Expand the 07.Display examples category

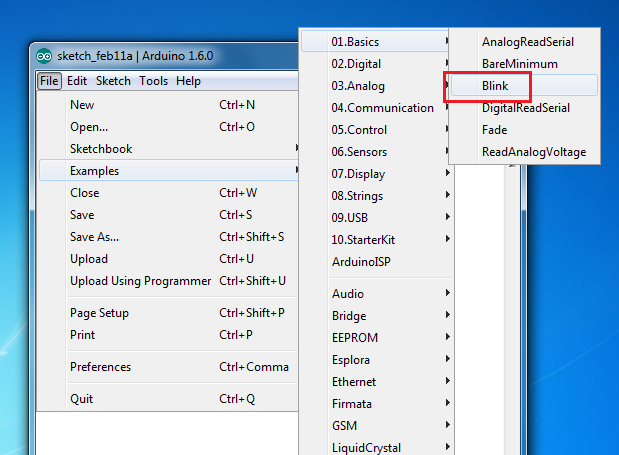pyautogui.click(x=376, y=174)
